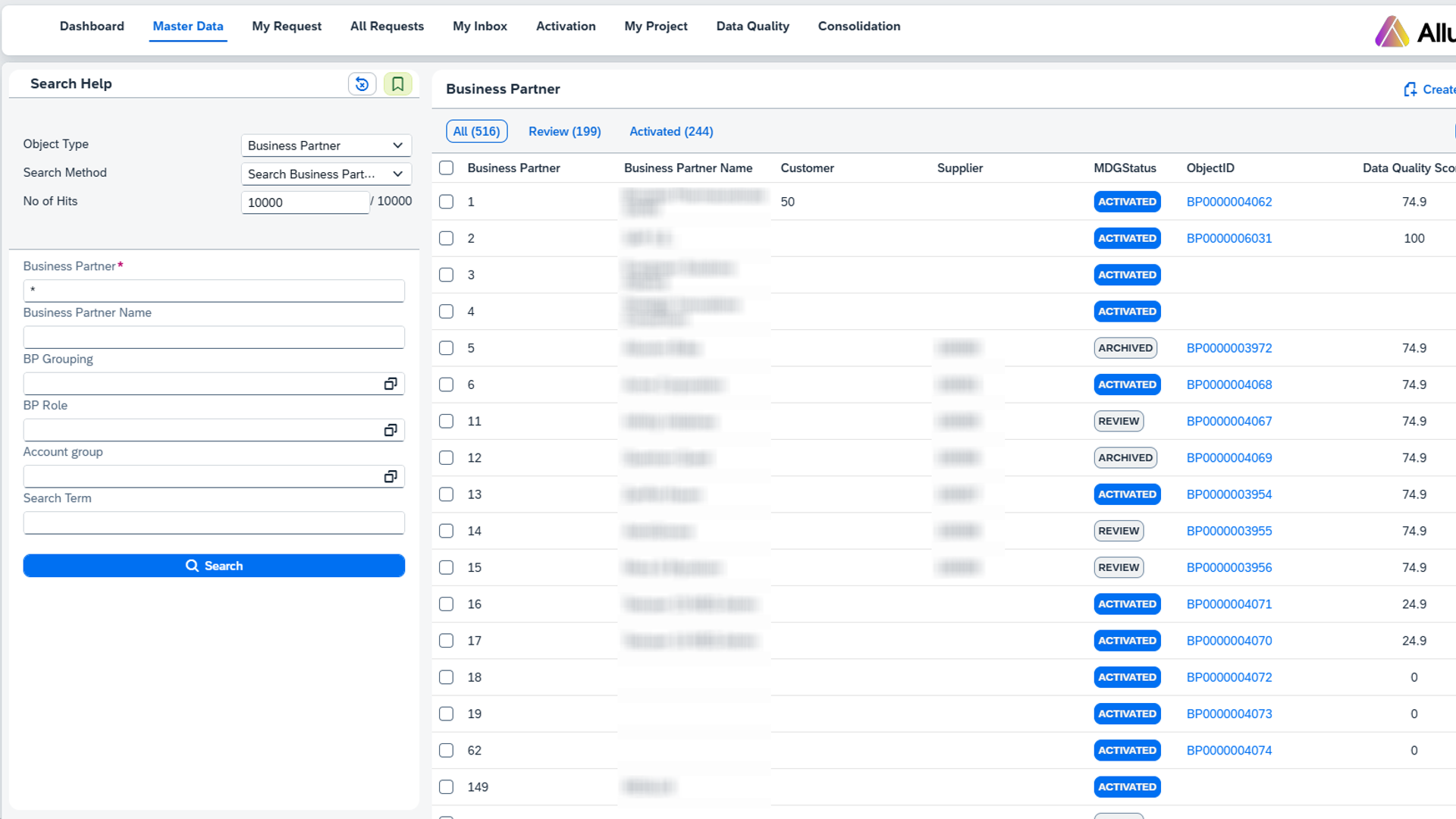Open value help icon for BP Role
The height and width of the screenshot is (819, 1456).
391,430
